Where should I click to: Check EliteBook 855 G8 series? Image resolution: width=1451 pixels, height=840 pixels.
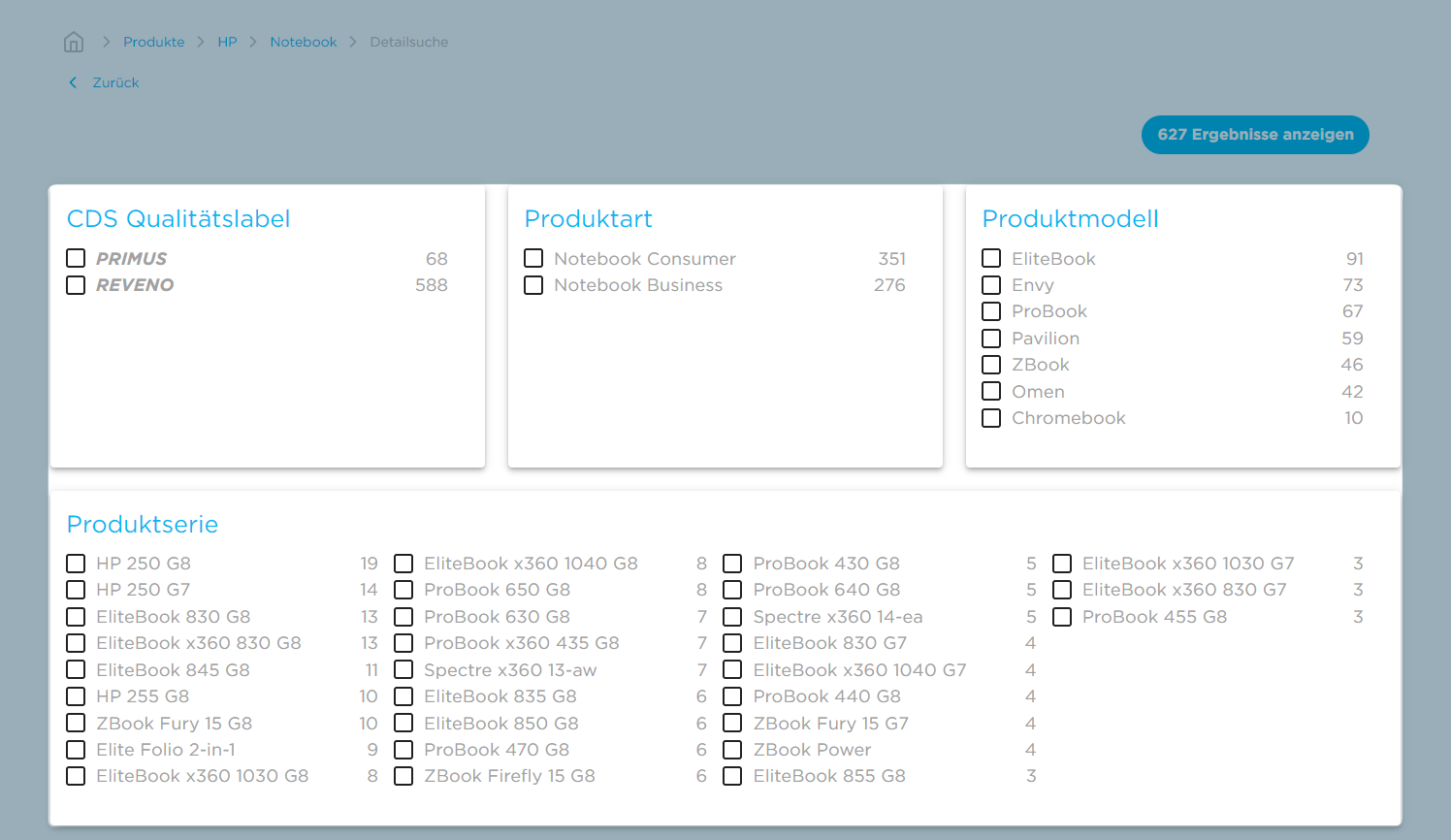click(x=732, y=776)
